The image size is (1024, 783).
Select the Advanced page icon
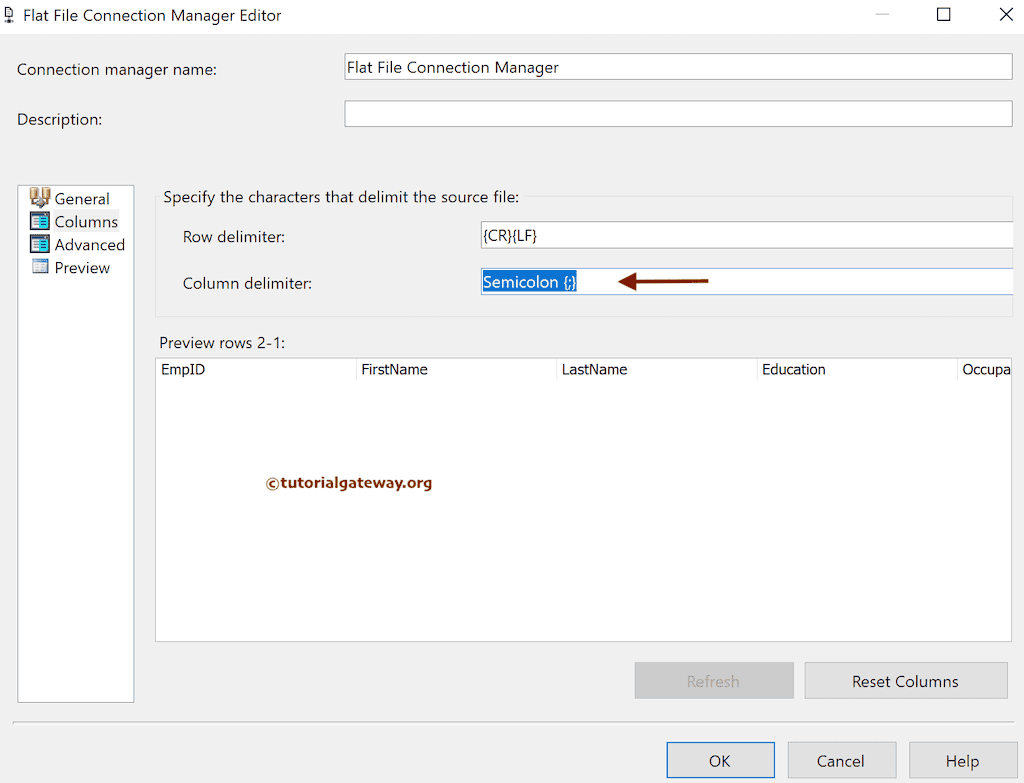click(42, 244)
